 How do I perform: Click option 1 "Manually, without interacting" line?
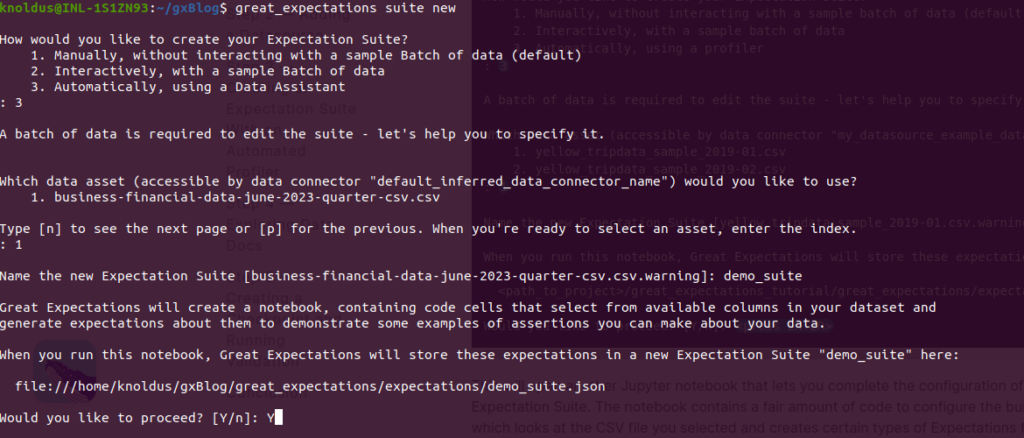316,55
